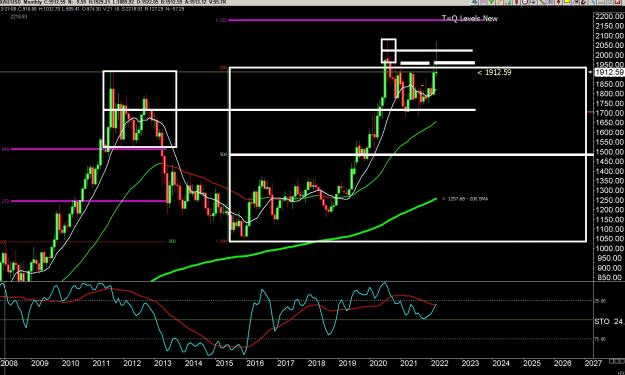This screenshot has height=375, width=625.
Task: Click the 25.00 stochastic level label
Action: 600,301
